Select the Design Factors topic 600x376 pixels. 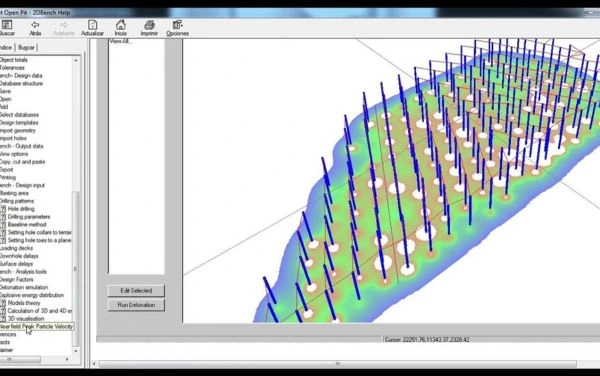(17, 279)
